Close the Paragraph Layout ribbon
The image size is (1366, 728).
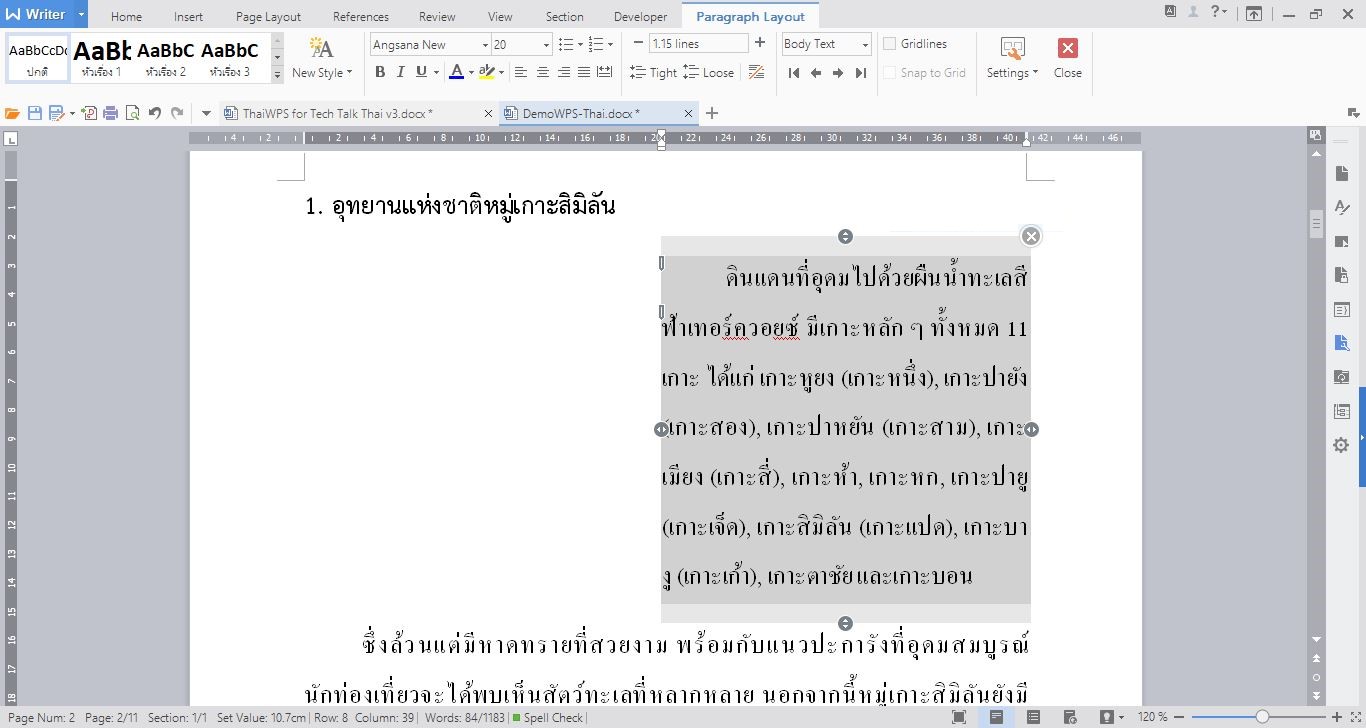(1068, 58)
